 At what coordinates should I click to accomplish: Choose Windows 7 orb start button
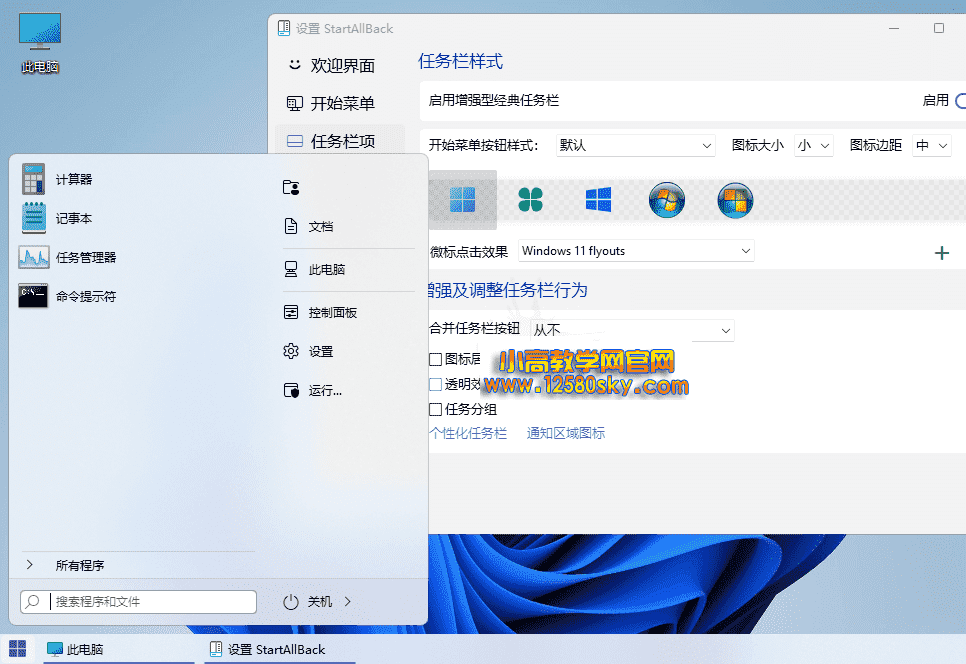click(667, 200)
